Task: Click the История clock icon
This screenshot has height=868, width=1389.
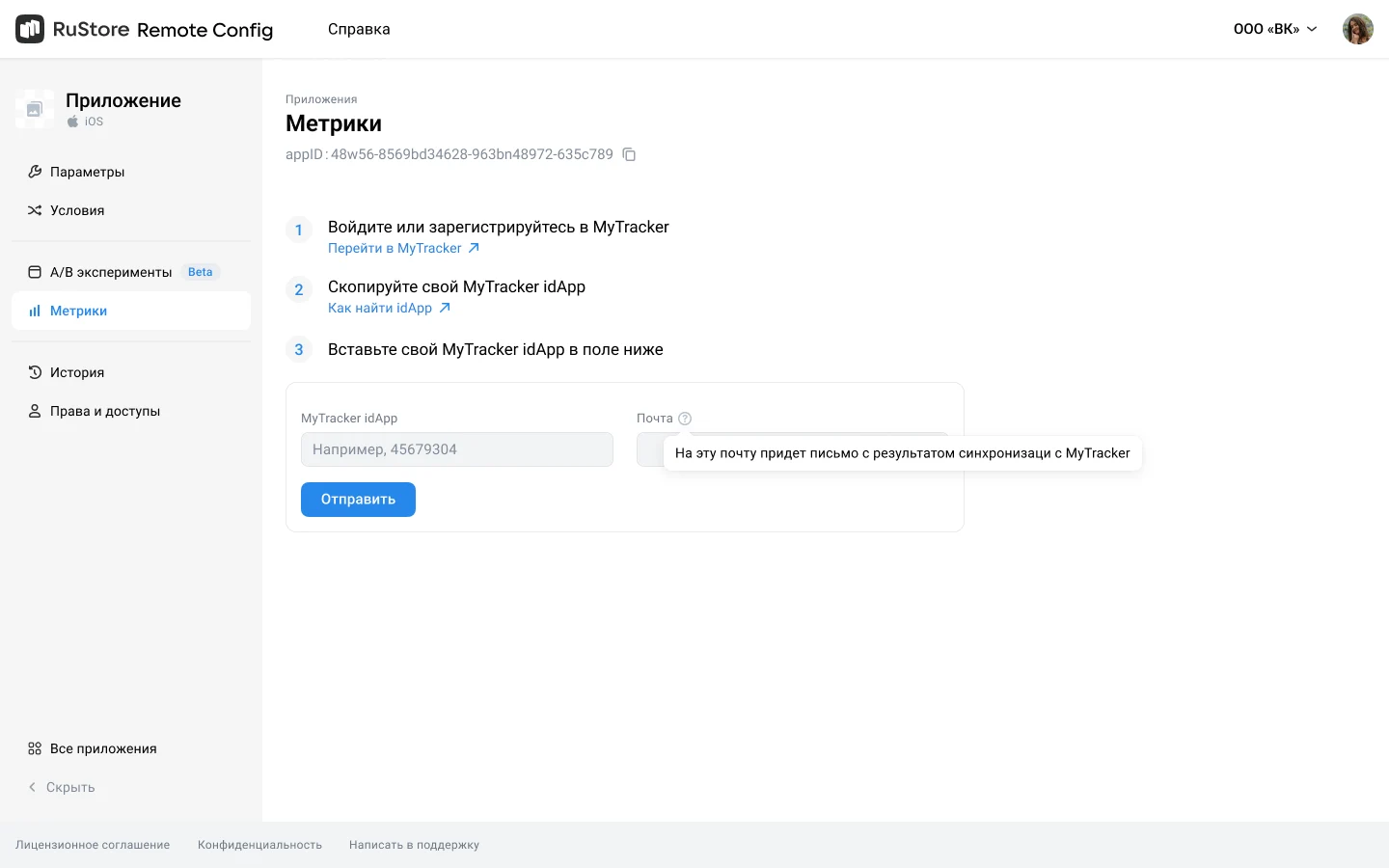Action: coord(35,372)
